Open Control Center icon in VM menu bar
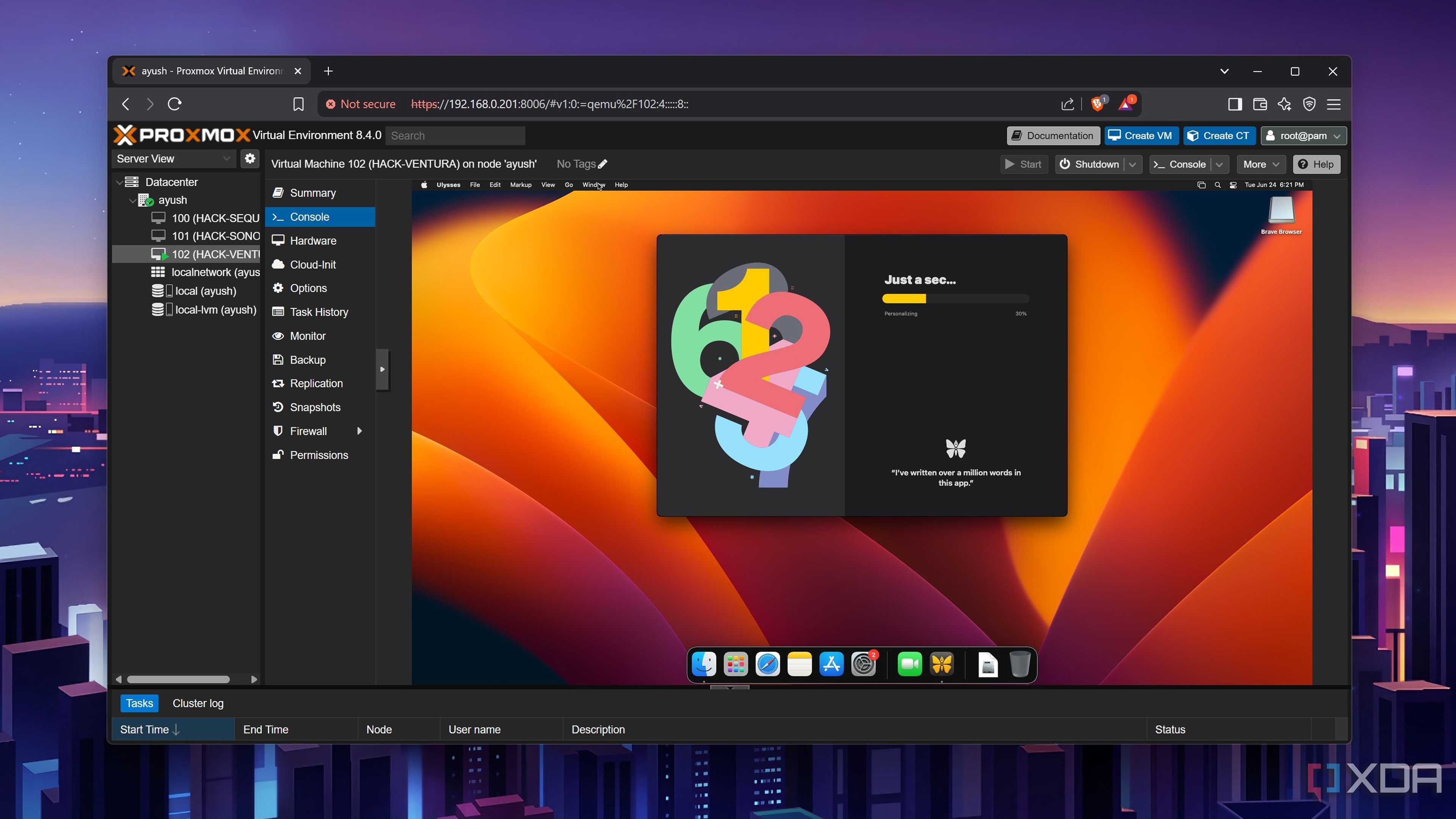This screenshot has height=819, width=1456. point(1233,185)
